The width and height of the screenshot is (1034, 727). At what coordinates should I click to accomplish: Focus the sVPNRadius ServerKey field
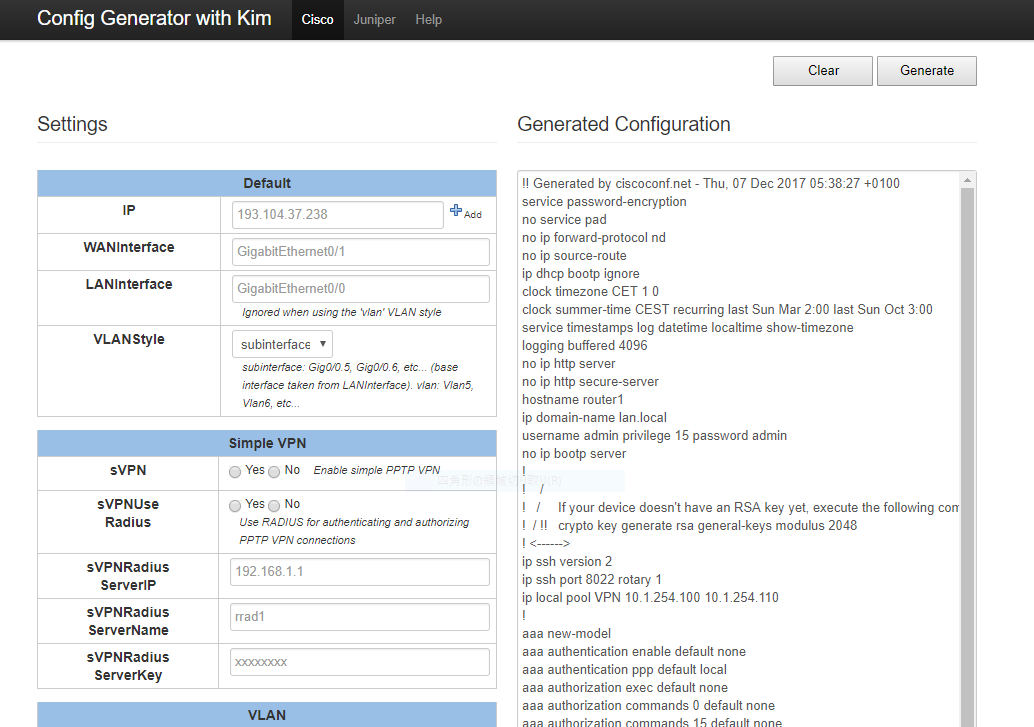click(x=359, y=661)
